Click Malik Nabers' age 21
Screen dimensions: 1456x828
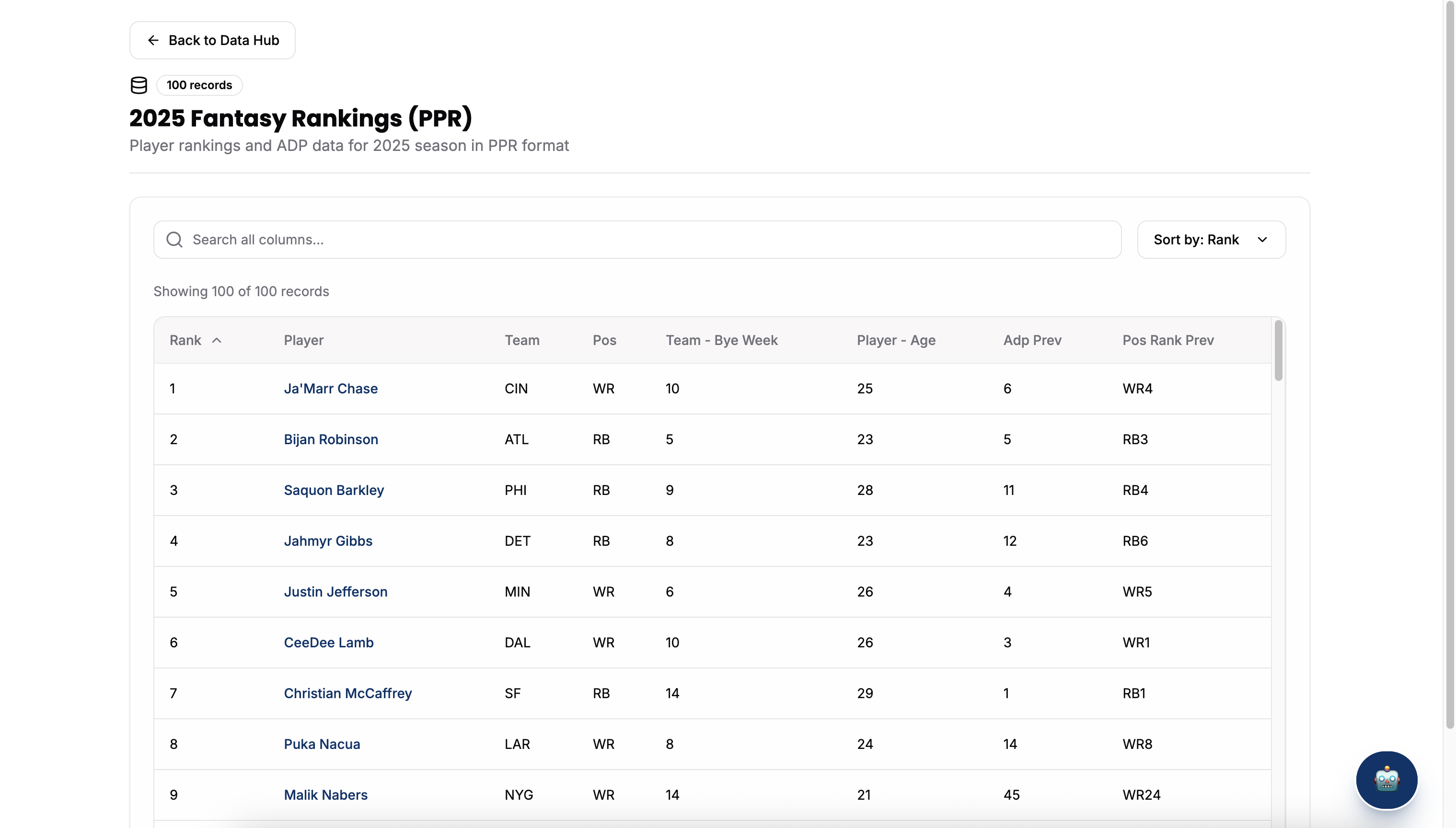[864, 794]
